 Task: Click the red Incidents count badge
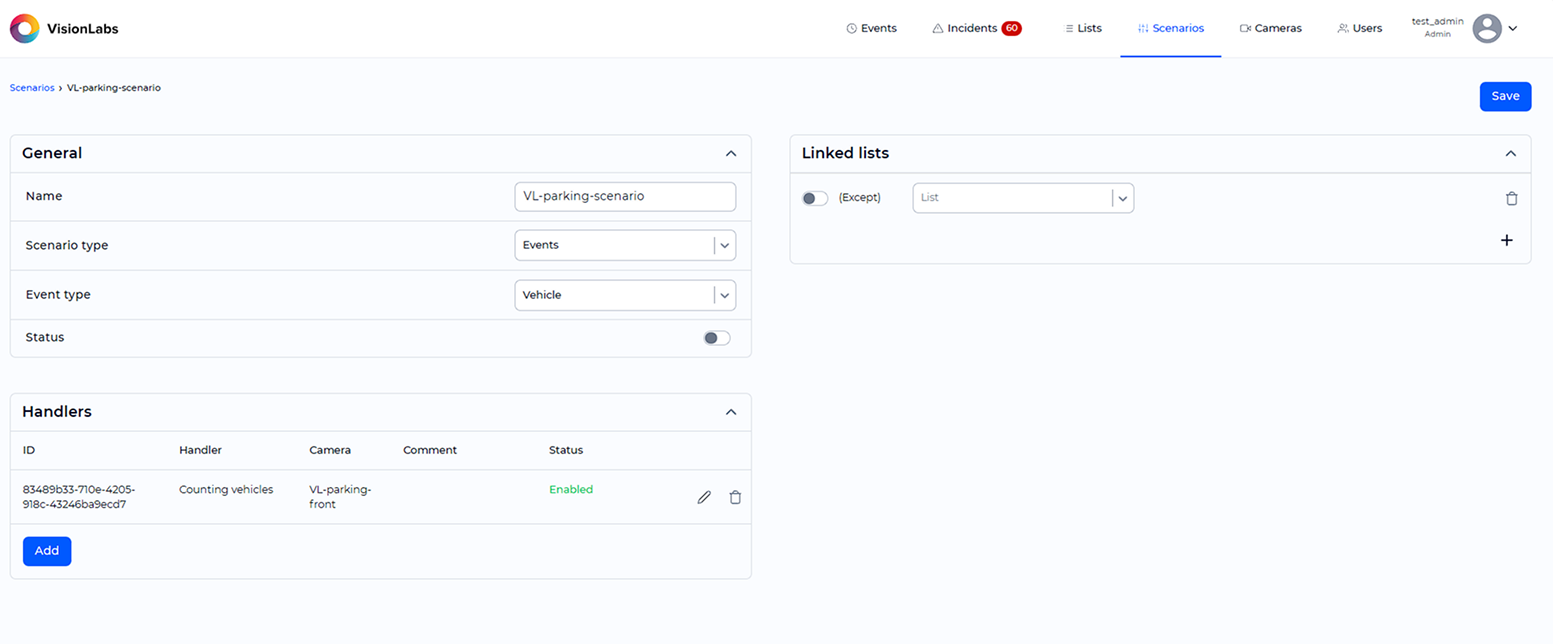[x=1011, y=28]
